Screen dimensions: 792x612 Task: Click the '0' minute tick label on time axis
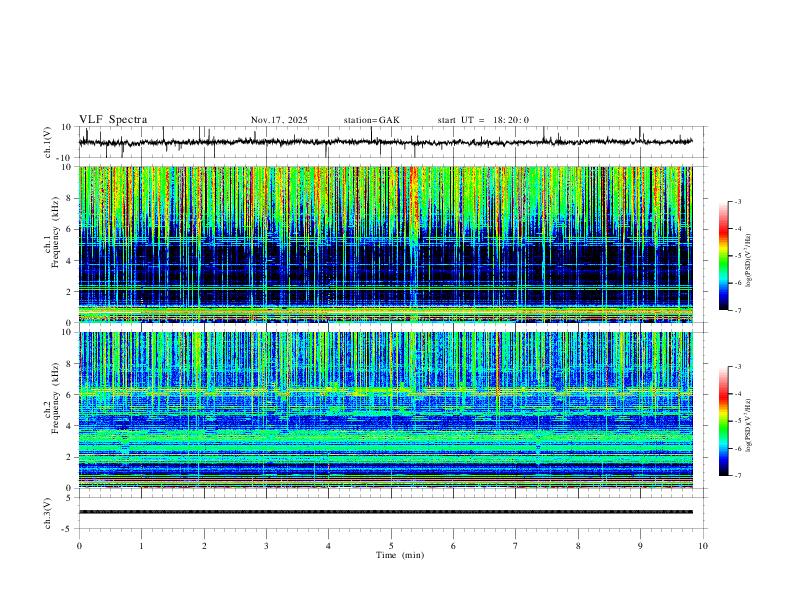(79, 546)
